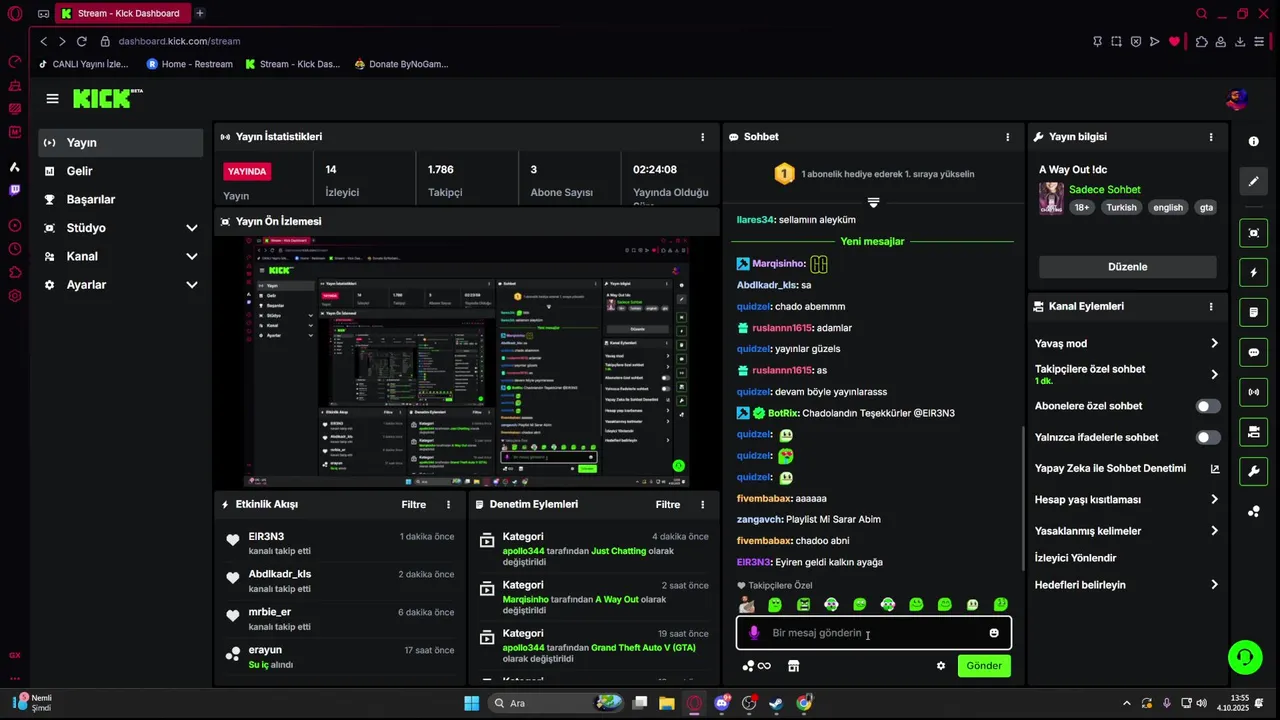Open new browser tab with plus button
The width and height of the screenshot is (1280, 720).
tap(200, 13)
